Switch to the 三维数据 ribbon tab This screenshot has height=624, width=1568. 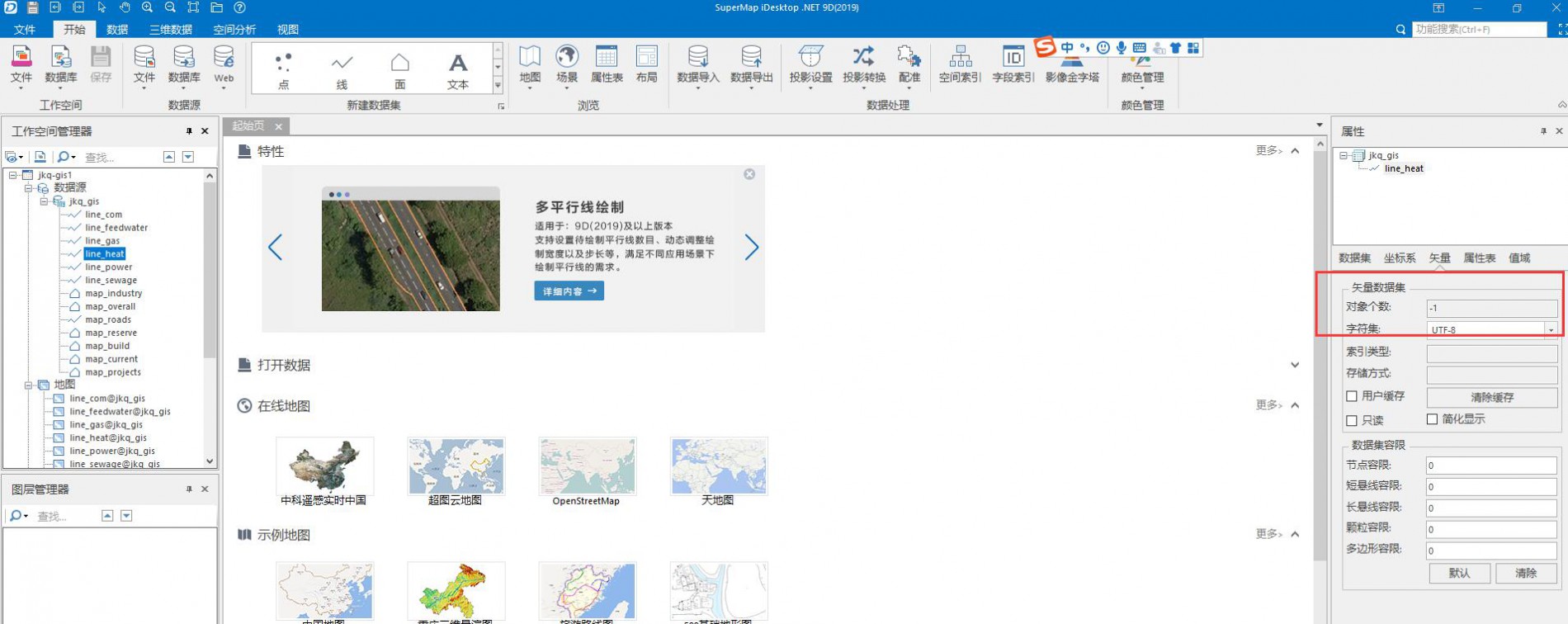coord(170,30)
